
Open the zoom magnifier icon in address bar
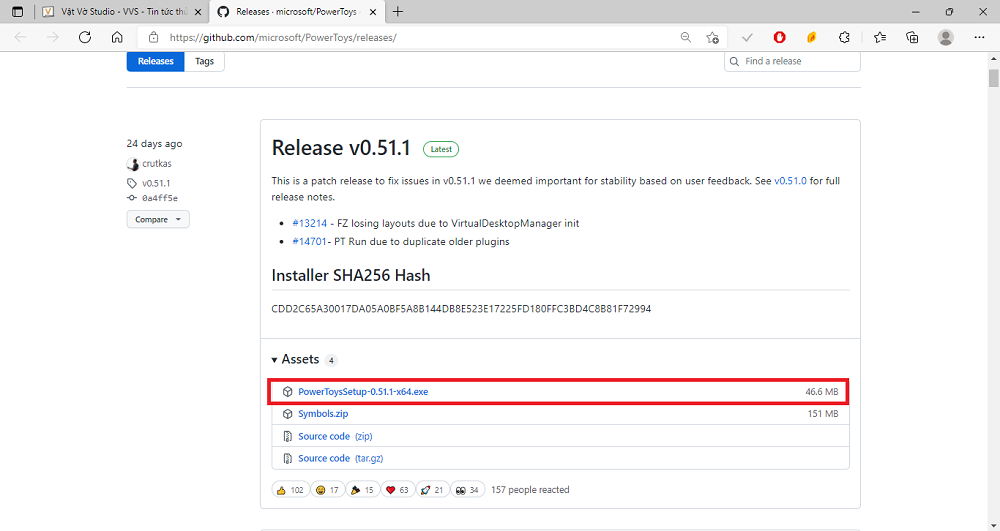(x=686, y=38)
